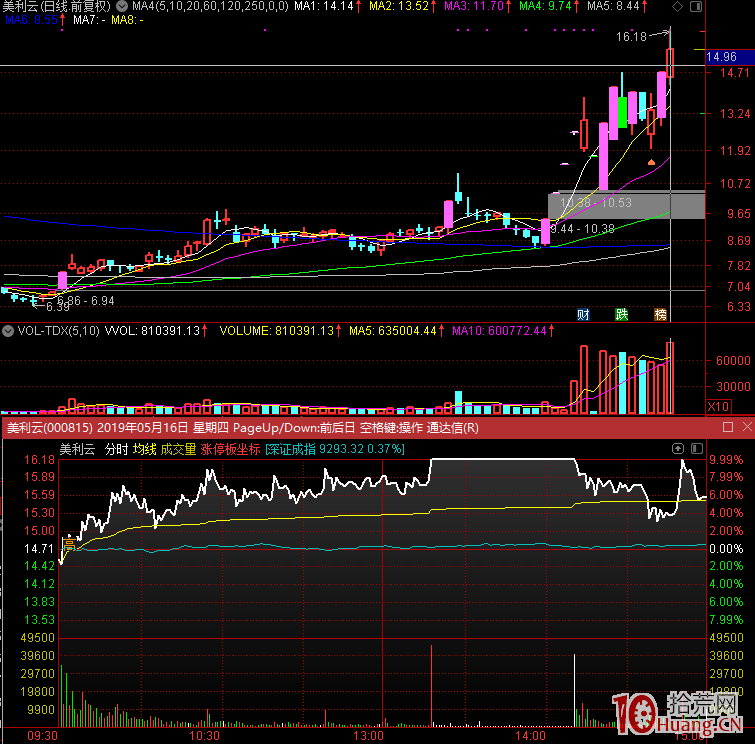Click the 10:30 time axis label
755x744 pixels.
(x=204, y=736)
